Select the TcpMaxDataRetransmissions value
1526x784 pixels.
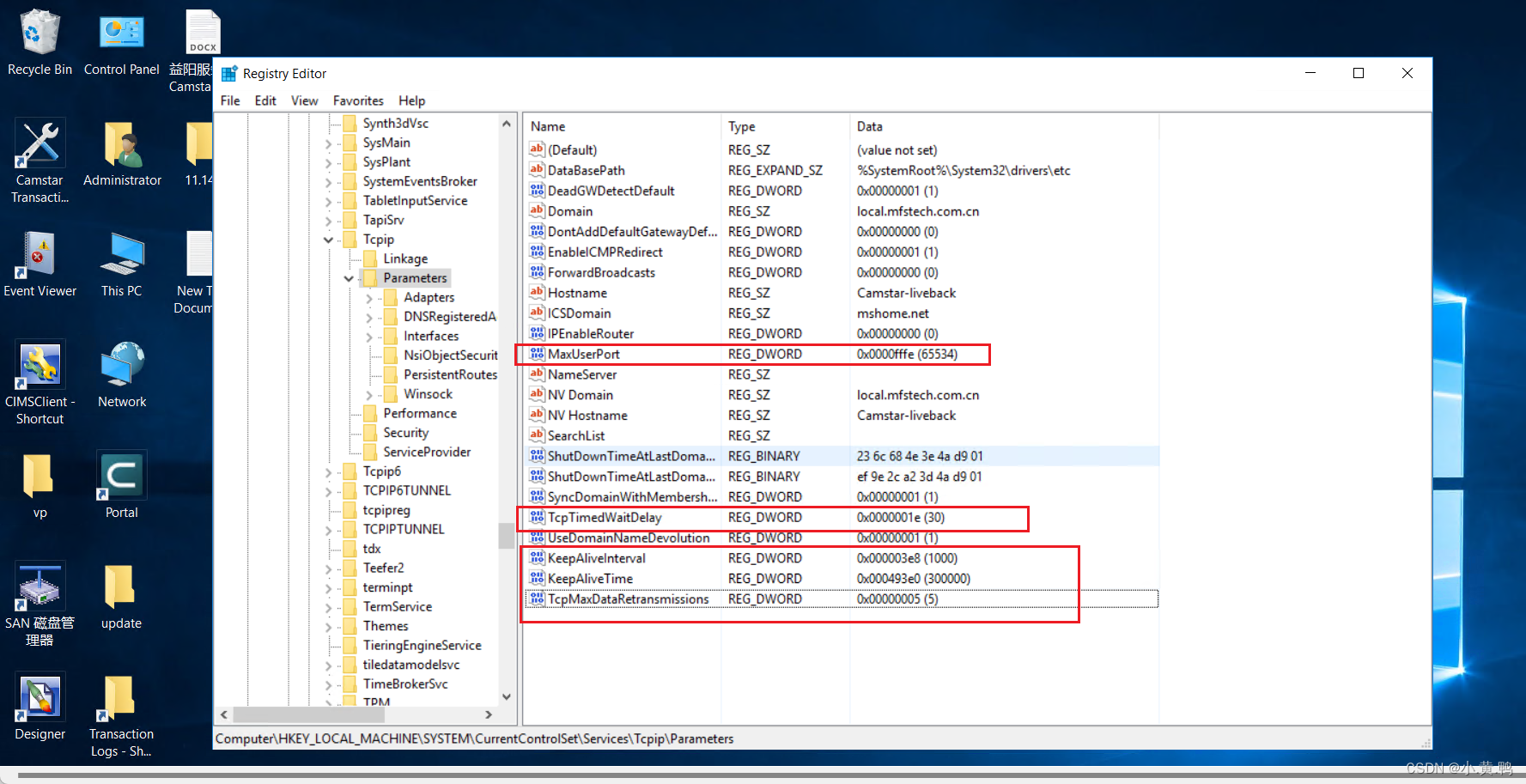(x=628, y=599)
